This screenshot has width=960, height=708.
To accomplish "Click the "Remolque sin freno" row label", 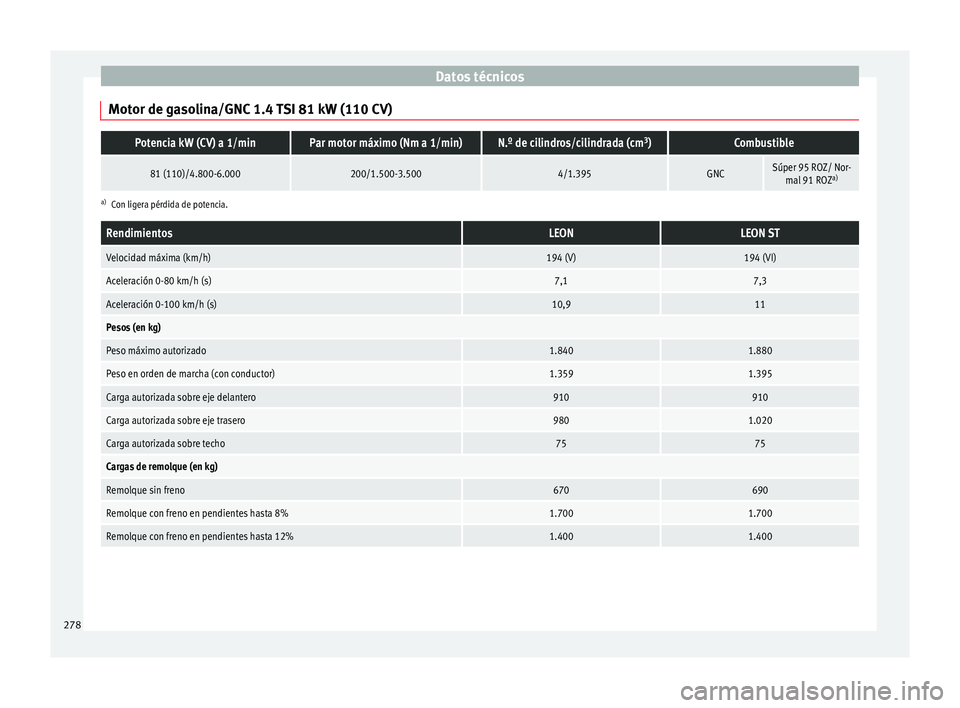I will pos(145,490).
